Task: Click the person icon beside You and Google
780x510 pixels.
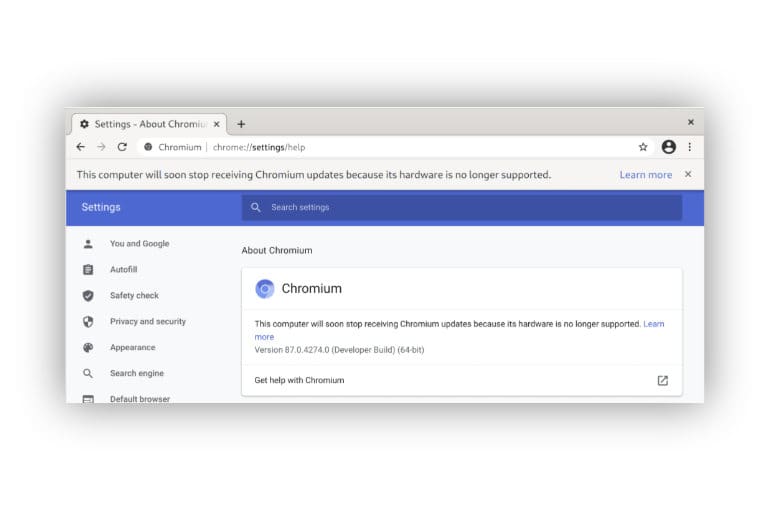Action: 88,244
